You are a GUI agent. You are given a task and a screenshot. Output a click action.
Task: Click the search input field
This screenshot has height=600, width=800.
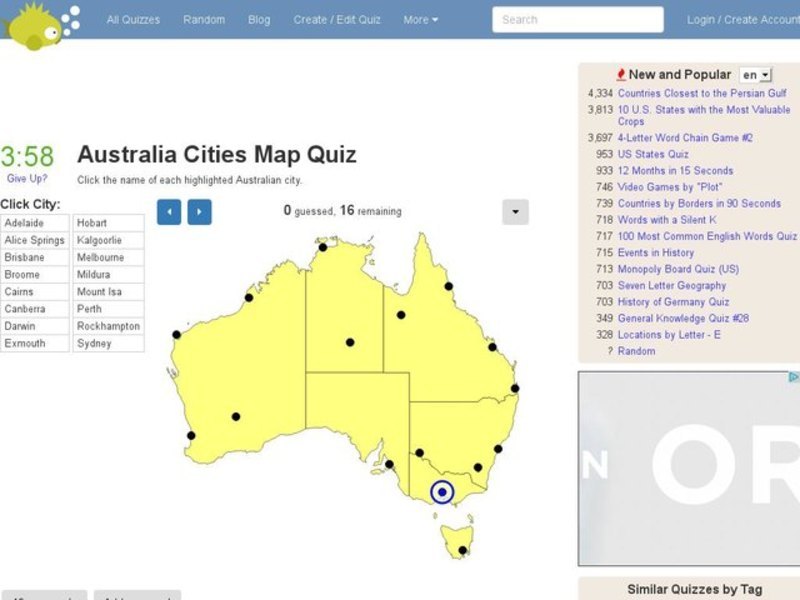click(580, 19)
